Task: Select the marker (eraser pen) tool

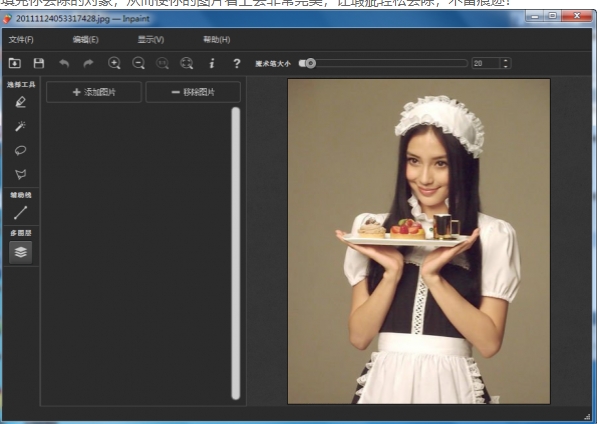Action: pos(21,102)
